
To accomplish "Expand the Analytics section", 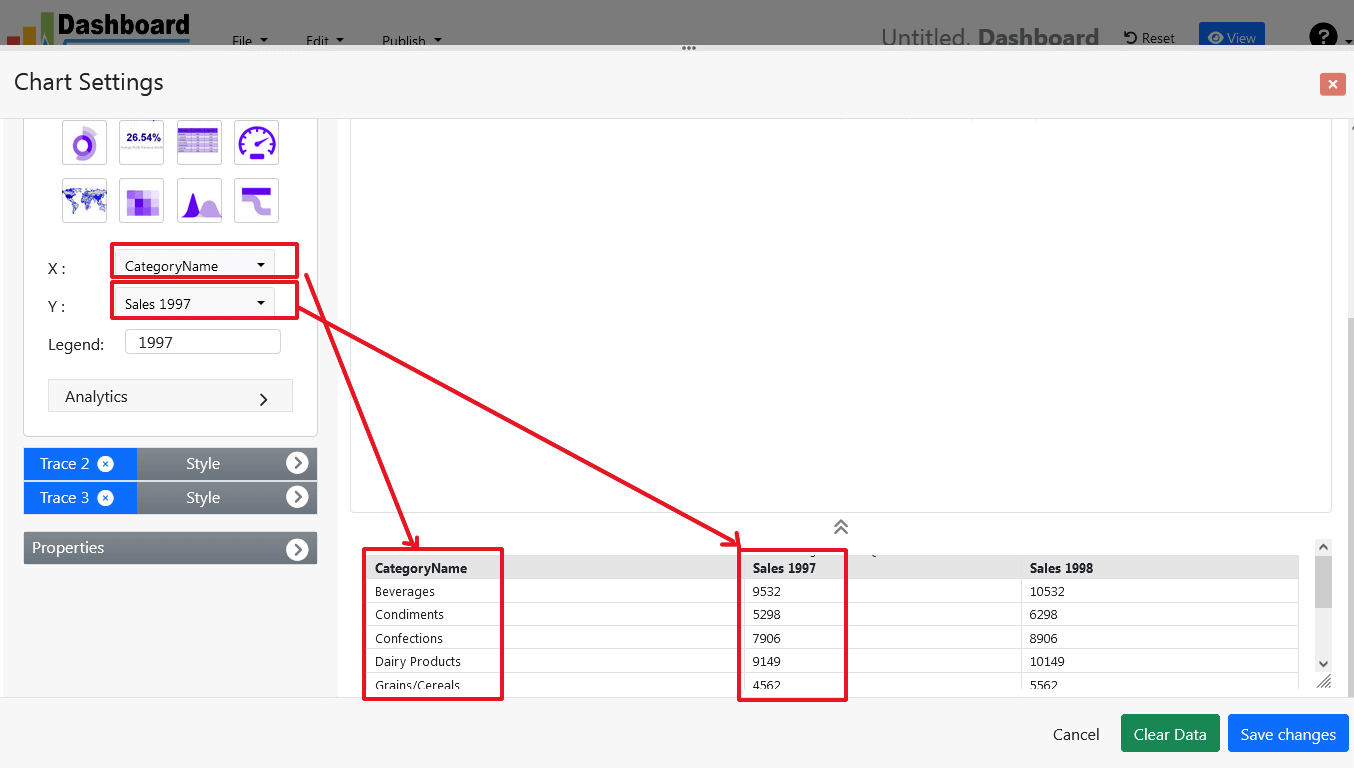I will 170,396.
